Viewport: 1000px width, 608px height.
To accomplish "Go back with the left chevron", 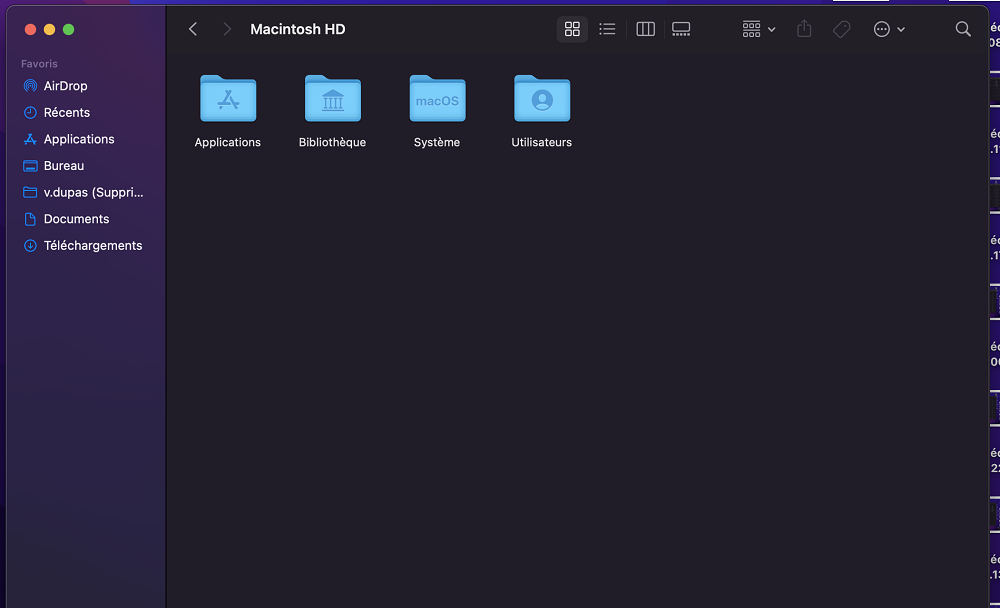I will (193, 29).
